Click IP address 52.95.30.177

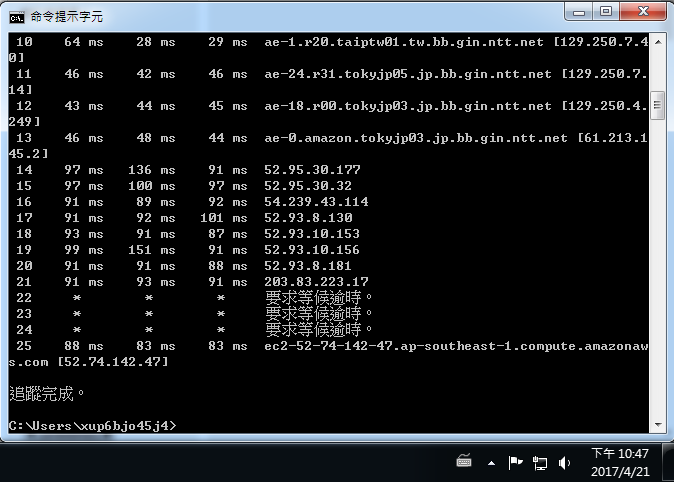tap(312, 170)
